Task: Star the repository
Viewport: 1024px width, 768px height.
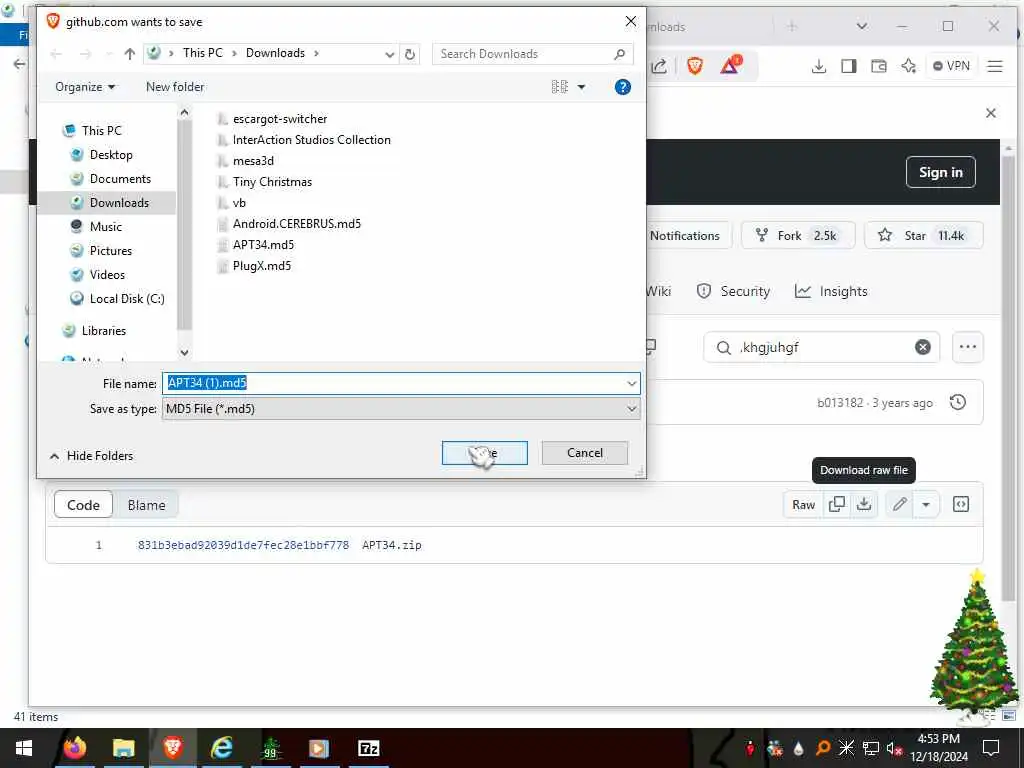Action: tap(923, 236)
